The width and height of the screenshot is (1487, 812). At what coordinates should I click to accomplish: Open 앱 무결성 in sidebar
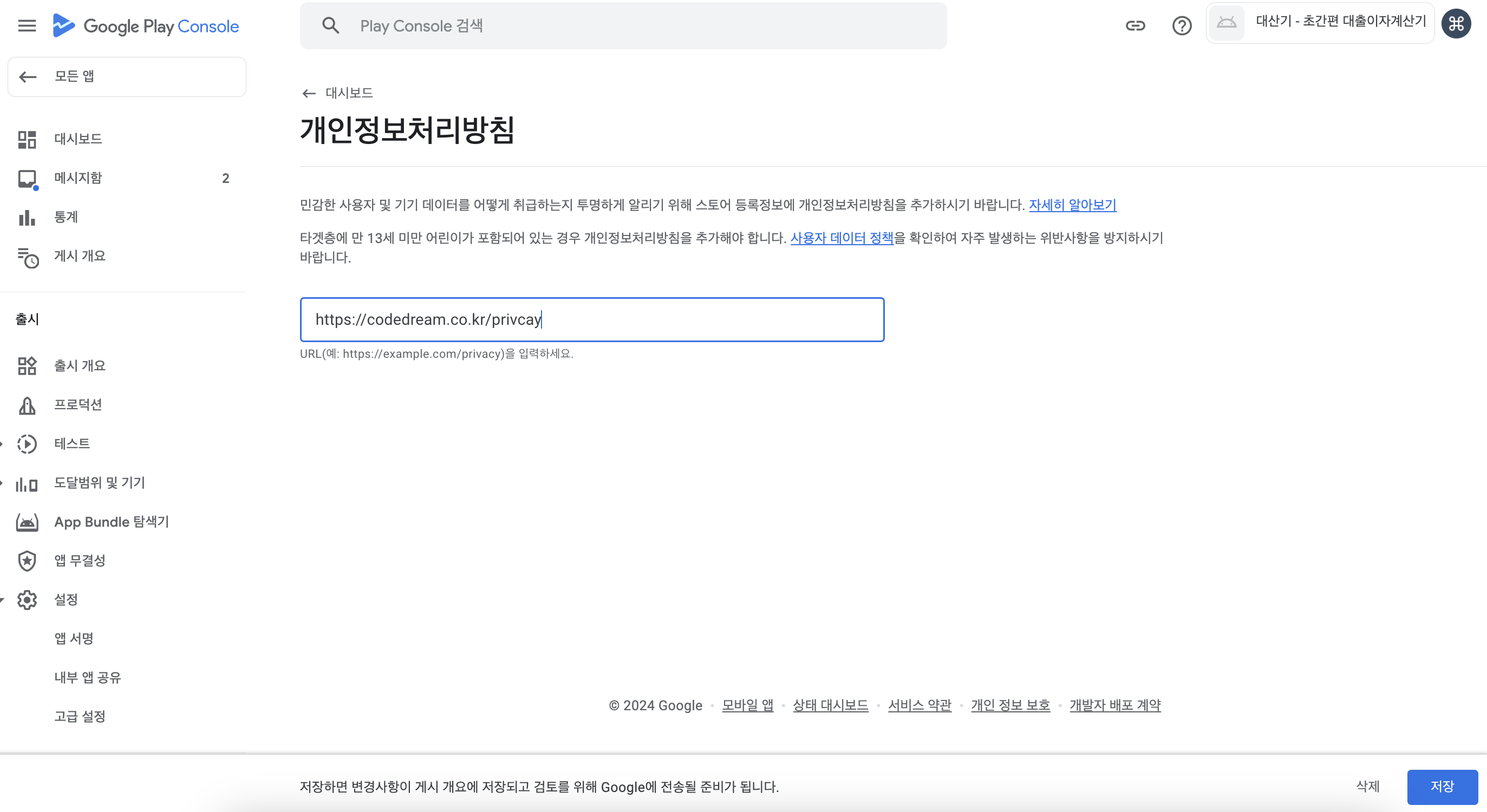[80, 561]
